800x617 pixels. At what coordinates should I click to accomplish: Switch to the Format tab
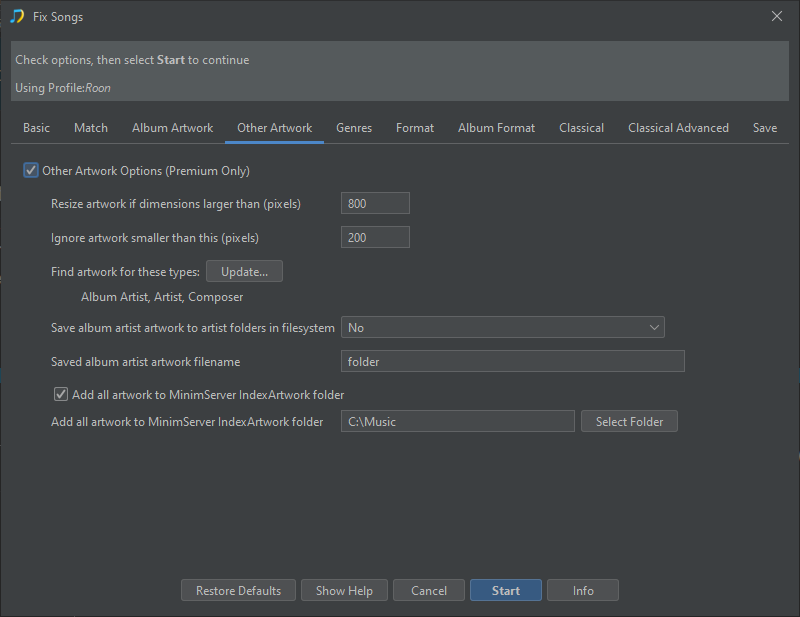[x=415, y=128]
